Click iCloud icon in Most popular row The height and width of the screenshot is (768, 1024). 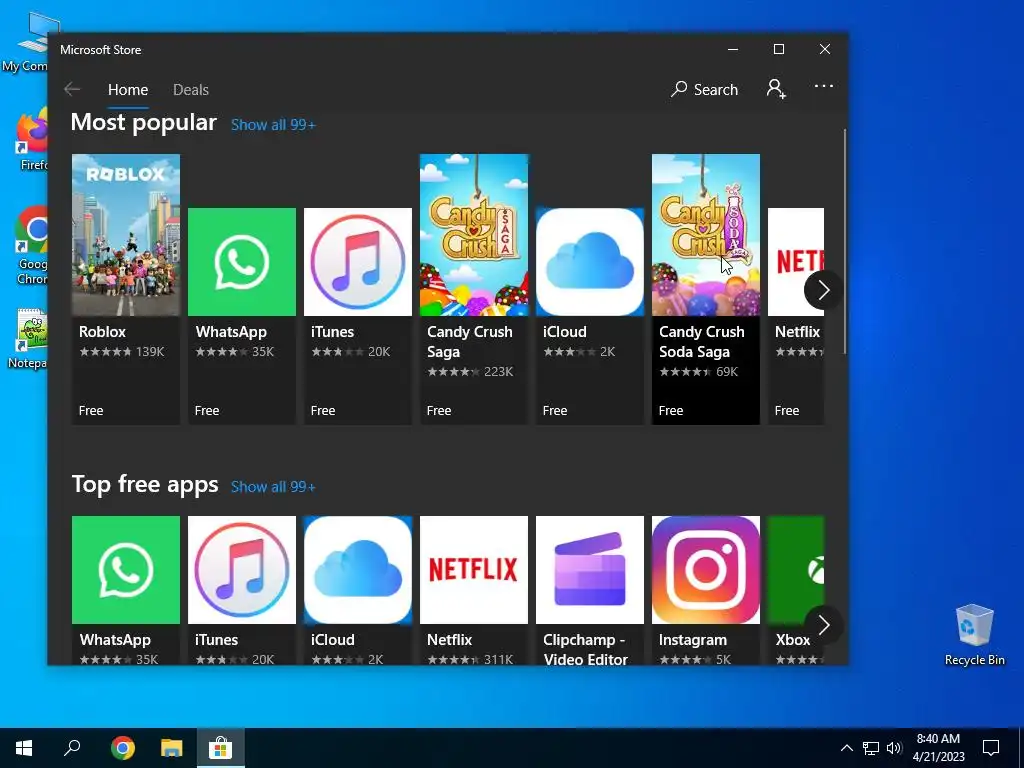click(x=590, y=262)
